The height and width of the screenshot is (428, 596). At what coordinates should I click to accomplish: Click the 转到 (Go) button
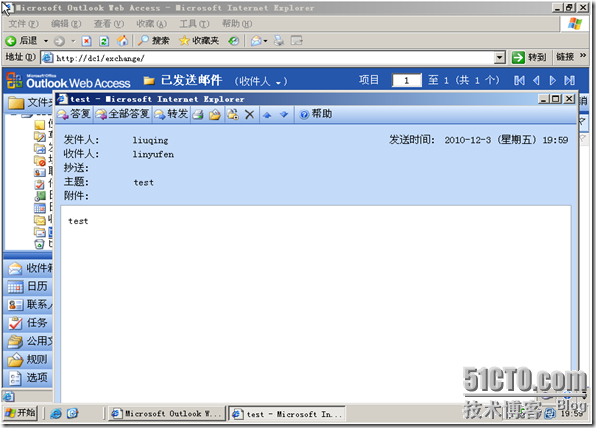(x=529, y=57)
